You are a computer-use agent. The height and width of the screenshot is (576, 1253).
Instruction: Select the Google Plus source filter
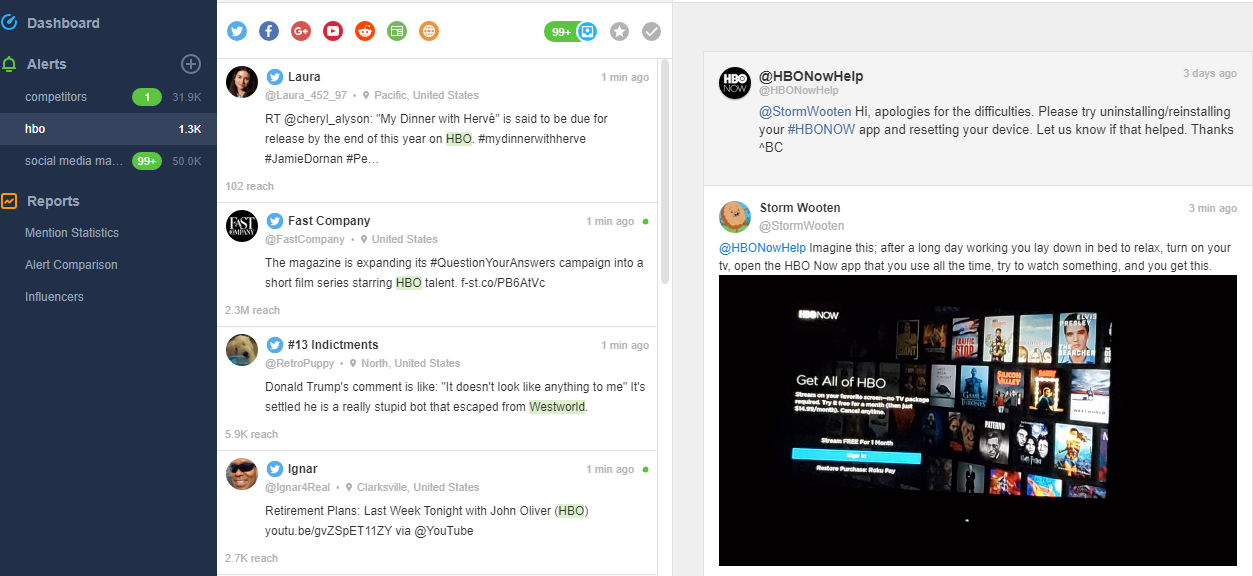301,31
